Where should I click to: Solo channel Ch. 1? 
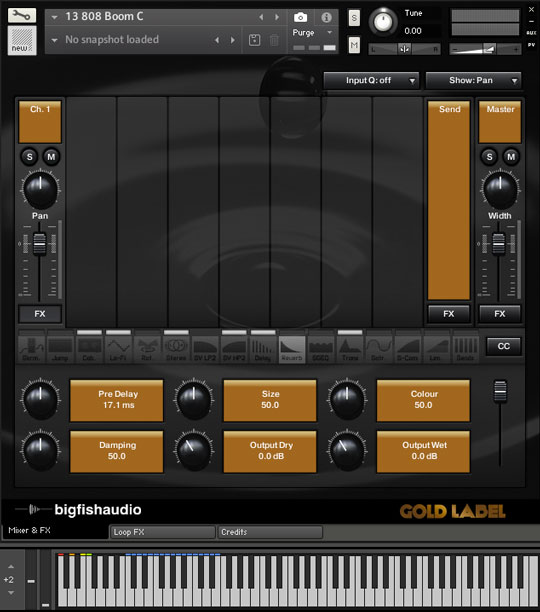[30, 157]
